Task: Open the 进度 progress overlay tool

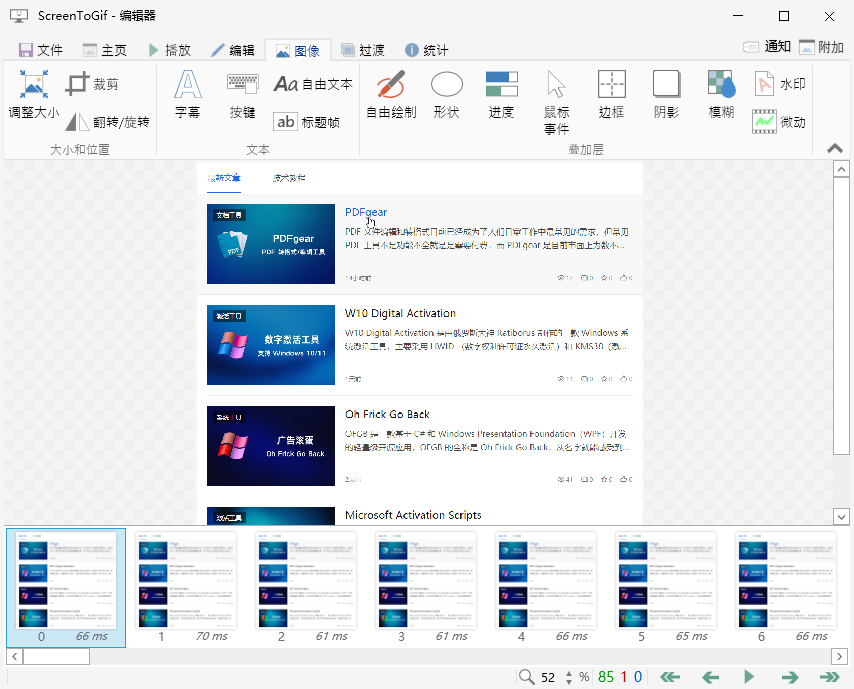Action: pos(501,95)
